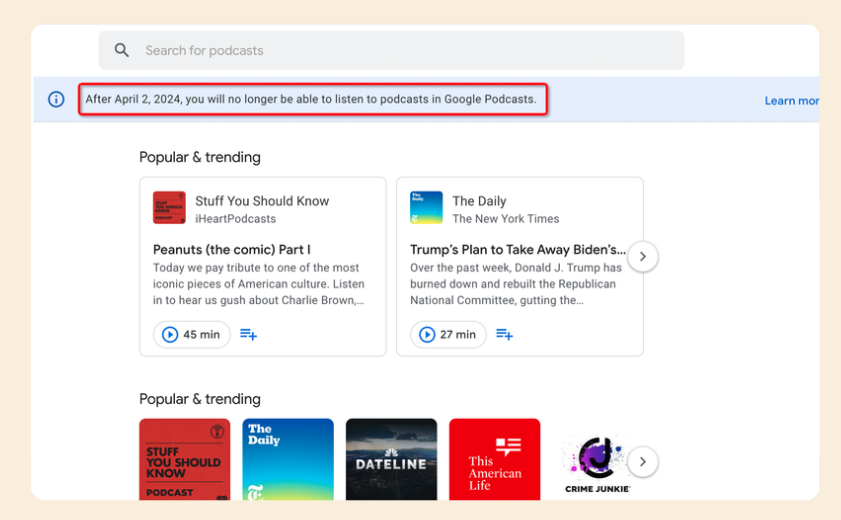841x520 pixels.
Task: Open This American Life show tile
Action: (x=495, y=459)
